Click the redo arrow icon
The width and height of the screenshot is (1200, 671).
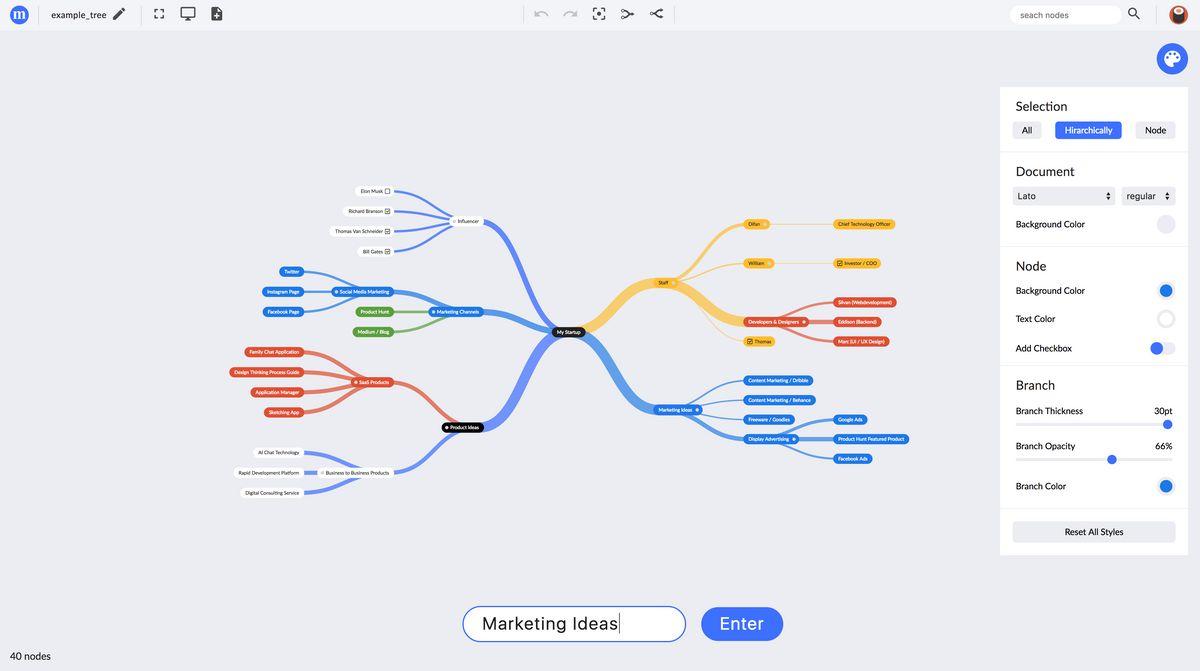(x=570, y=14)
